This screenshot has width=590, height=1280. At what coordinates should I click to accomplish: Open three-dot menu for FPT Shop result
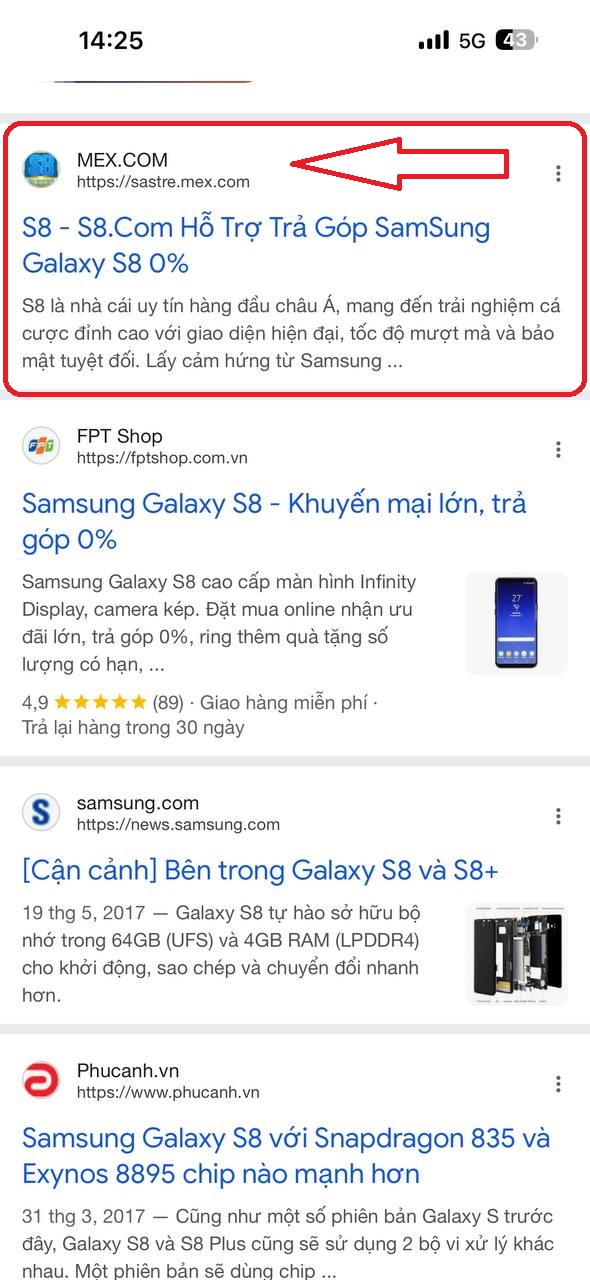click(558, 449)
